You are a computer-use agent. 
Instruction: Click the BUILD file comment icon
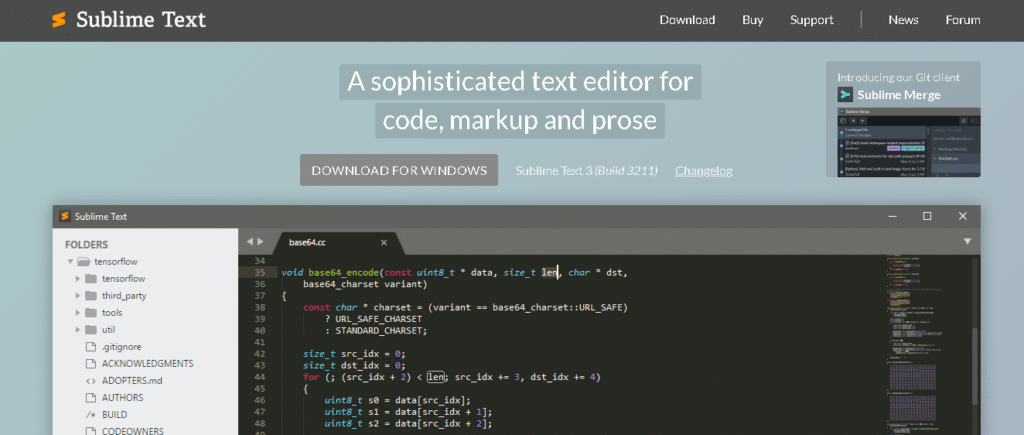(x=91, y=415)
